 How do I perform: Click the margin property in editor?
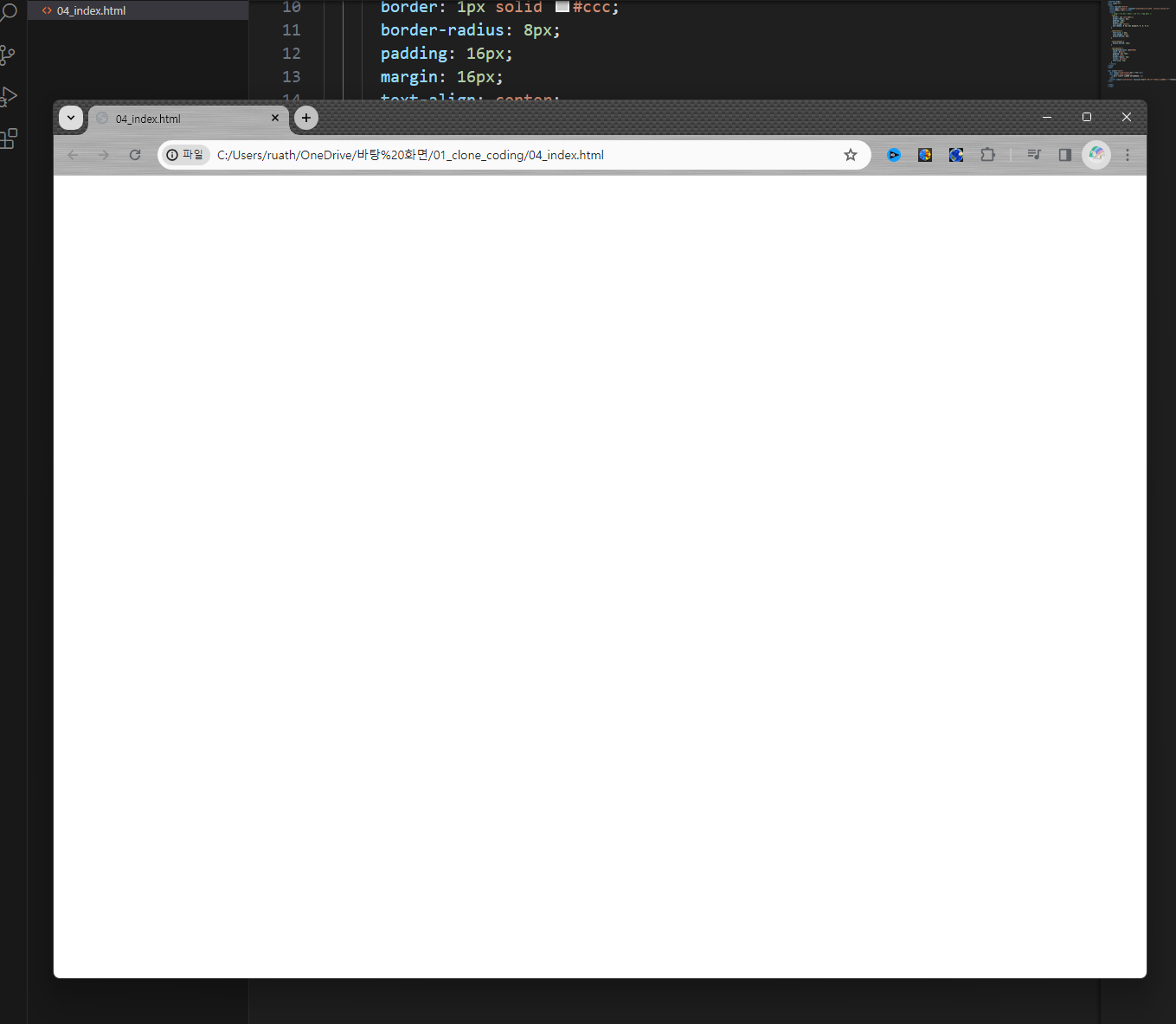[x=409, y=77]
